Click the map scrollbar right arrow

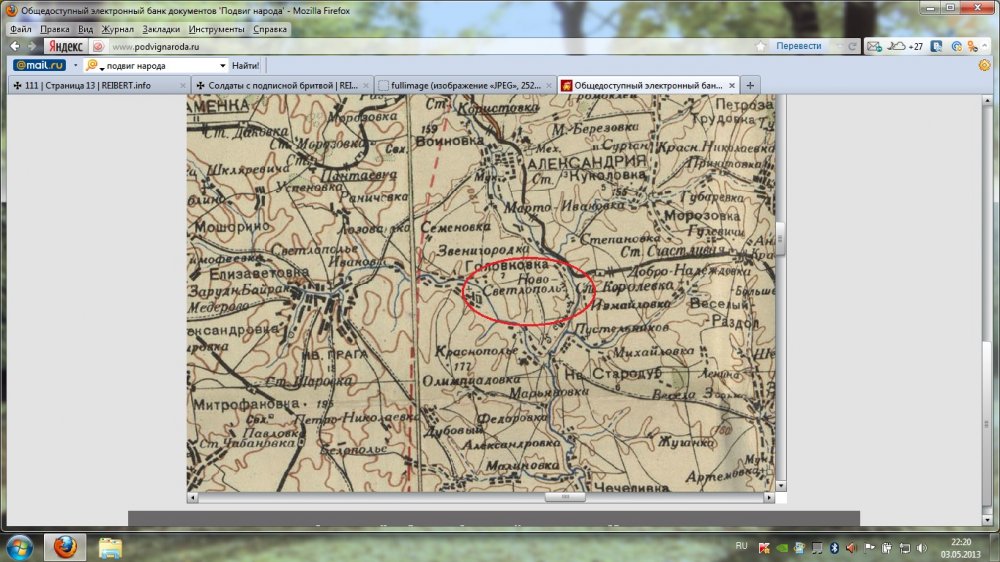[x=769, y=498]
